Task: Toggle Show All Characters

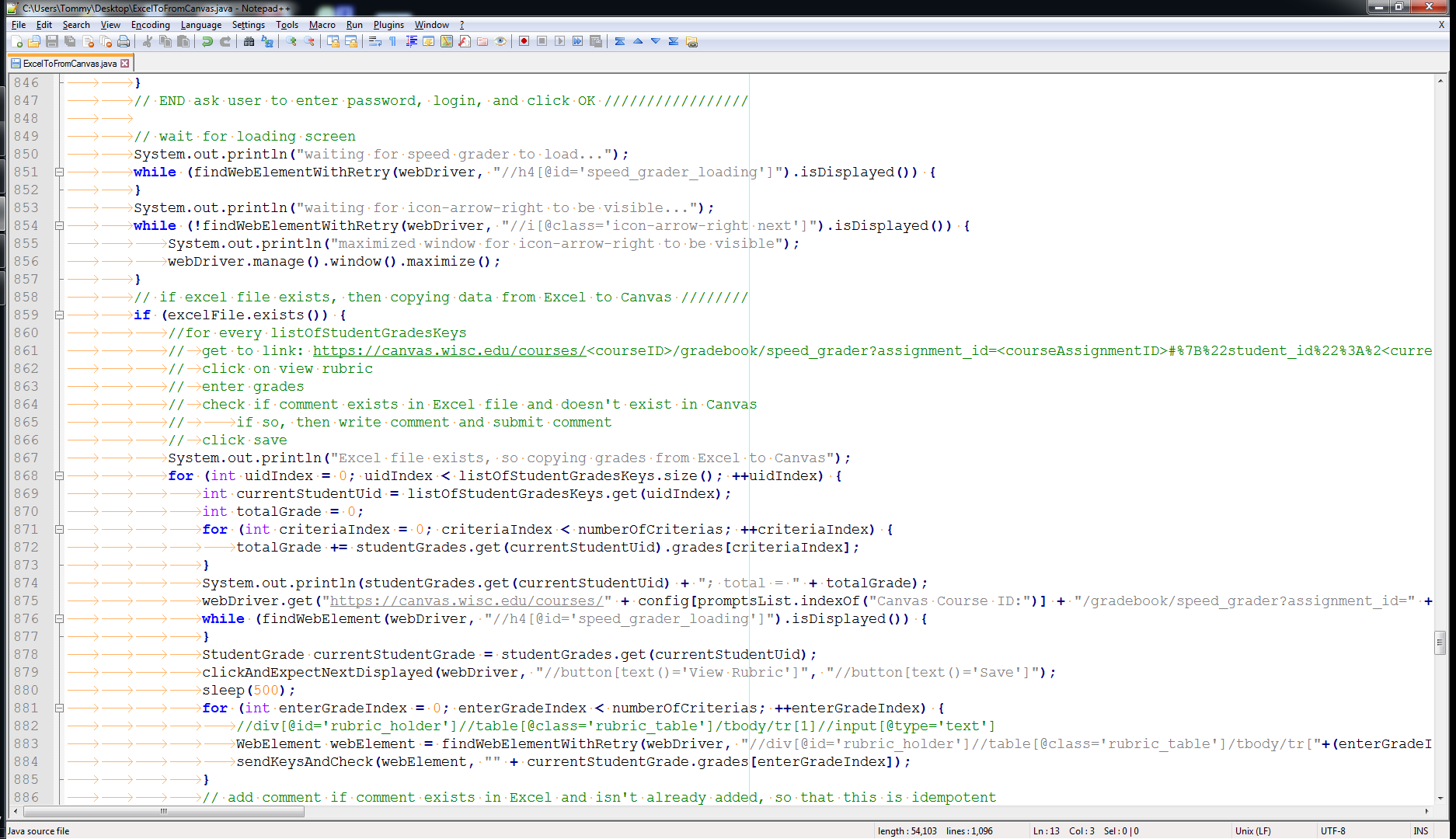Action: point(392,41)
